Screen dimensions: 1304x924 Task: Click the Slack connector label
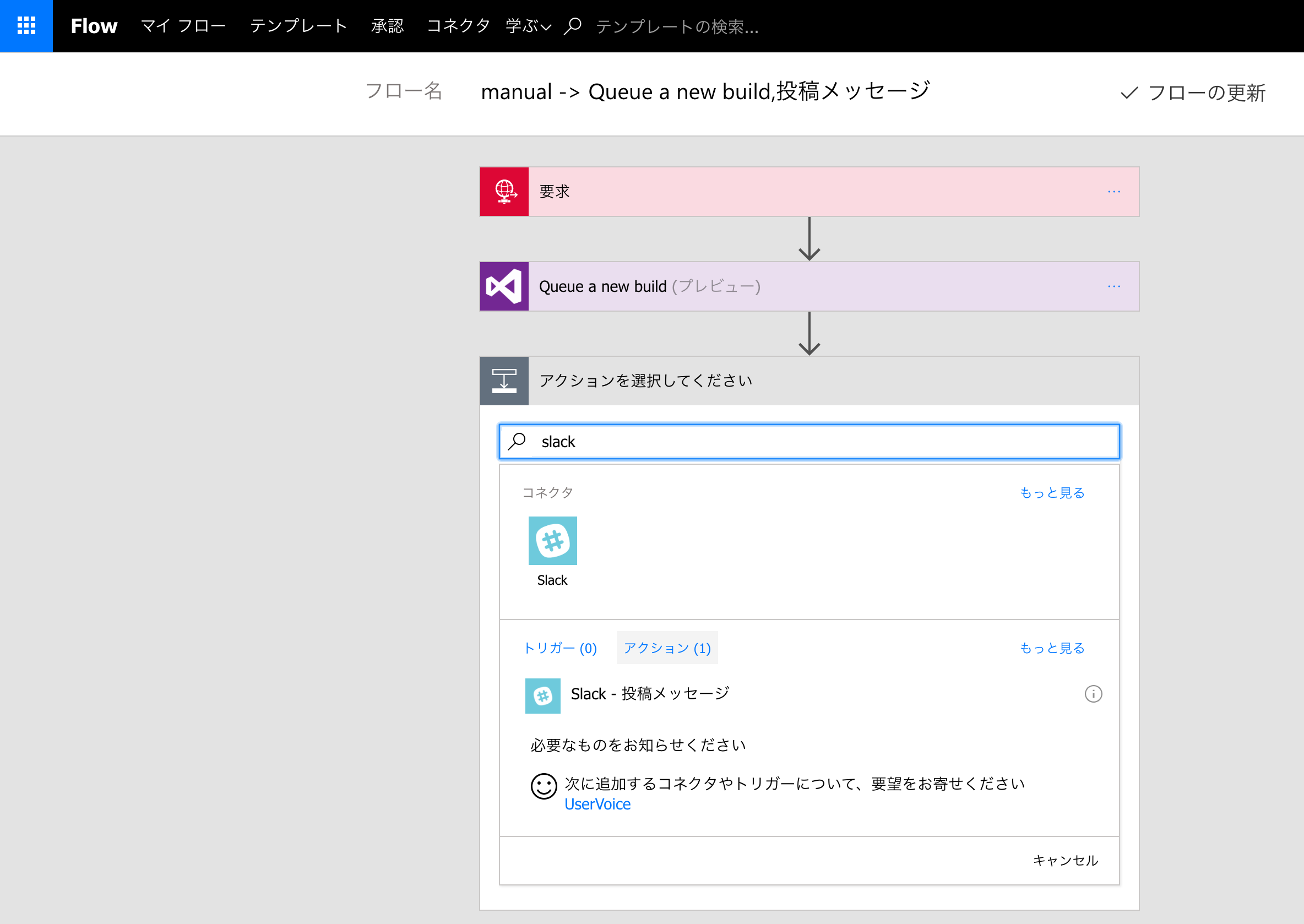tap(552, 580)
